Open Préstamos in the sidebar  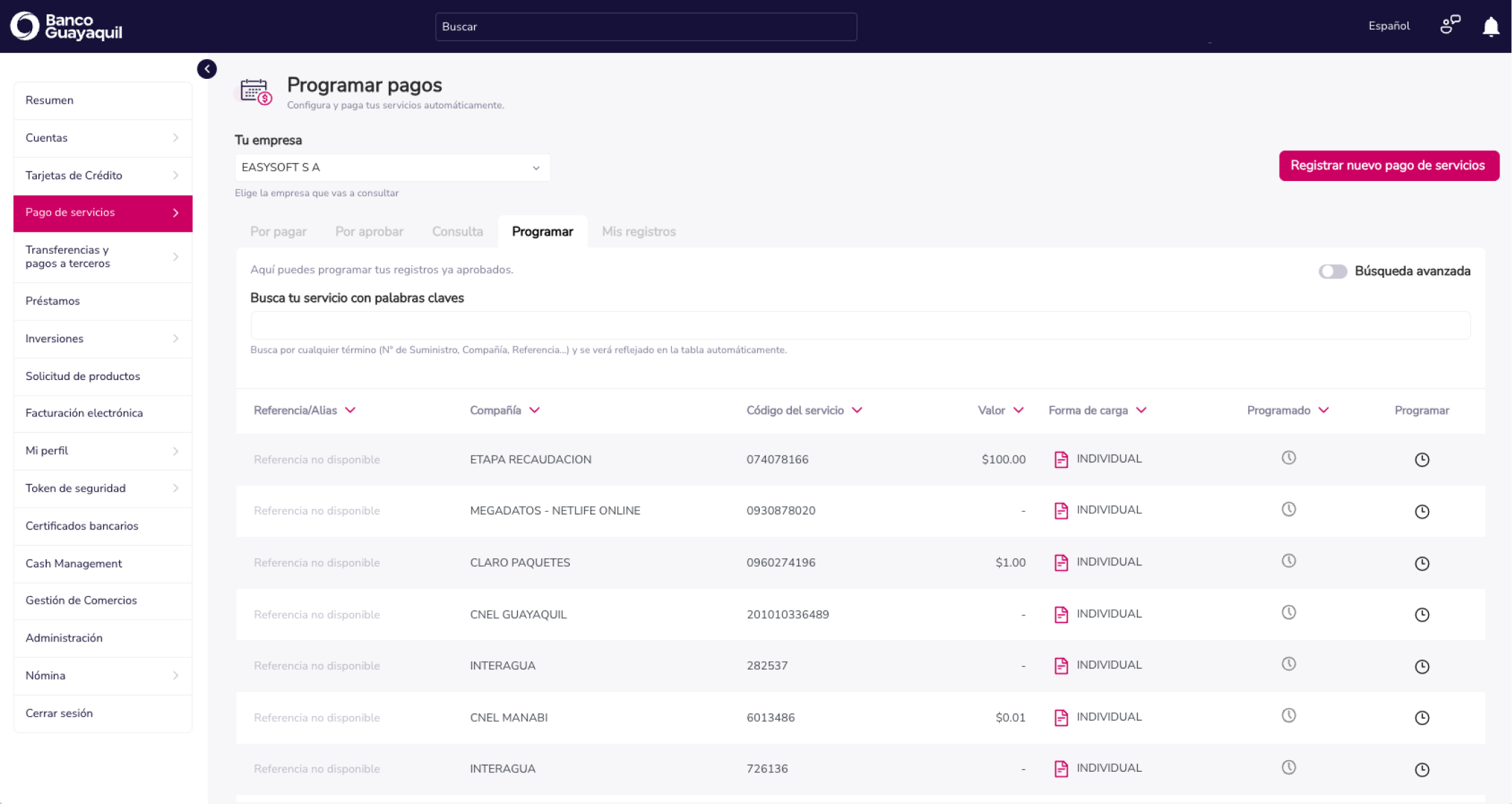pos(103,301)
